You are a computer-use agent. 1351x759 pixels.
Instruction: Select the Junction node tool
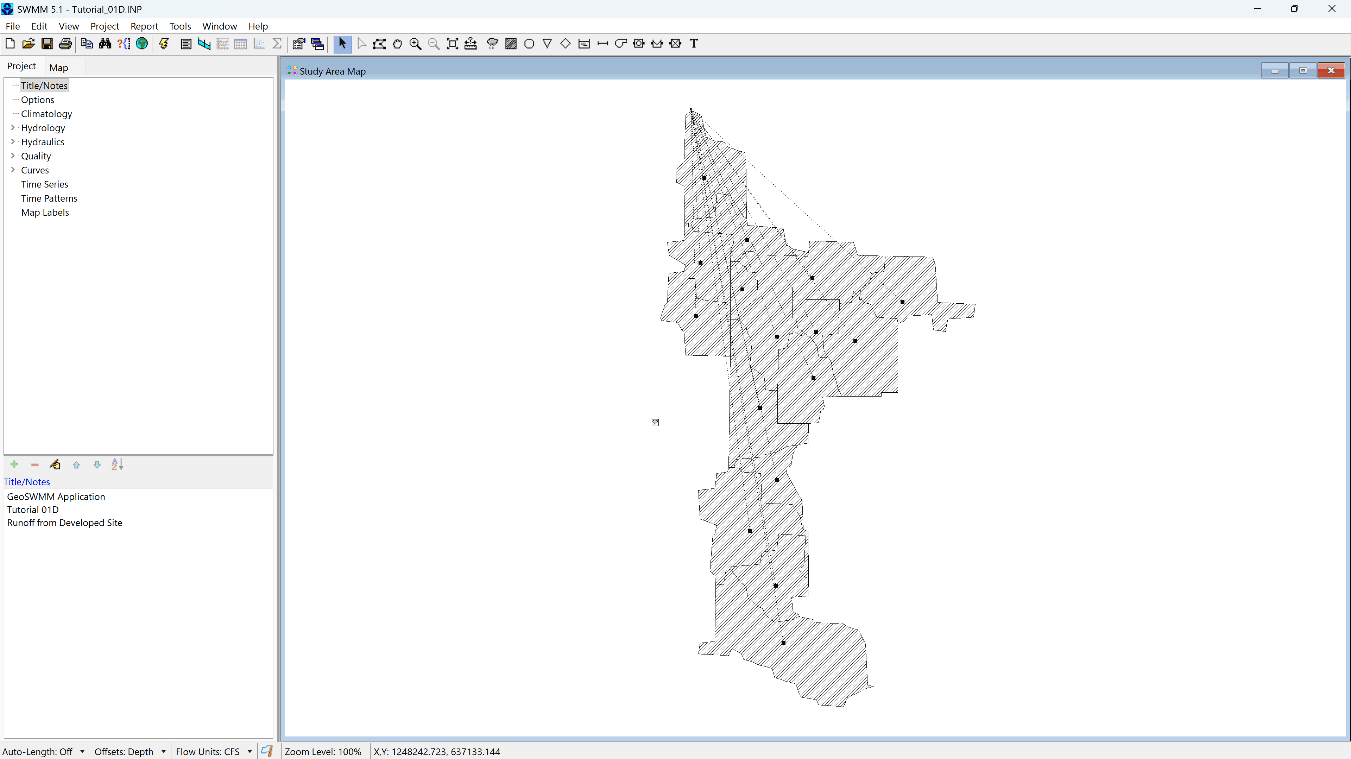point(529,44)
